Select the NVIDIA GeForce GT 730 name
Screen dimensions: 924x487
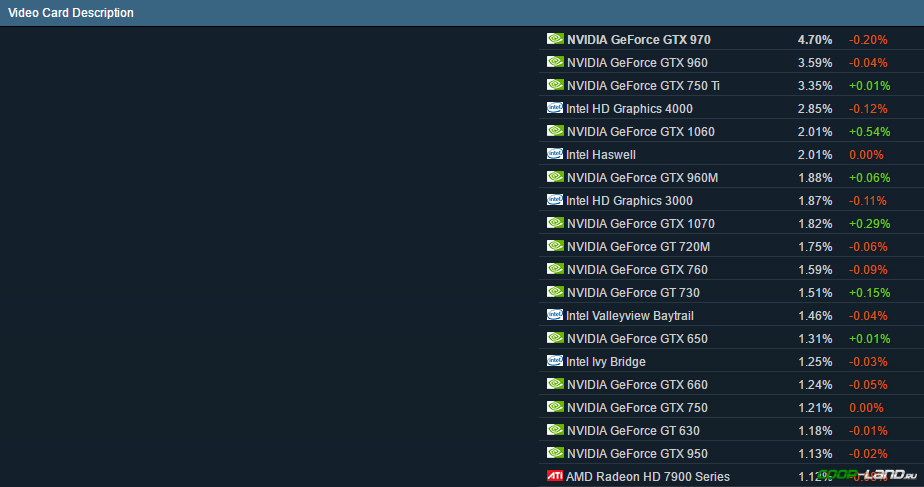click(633, 293)
